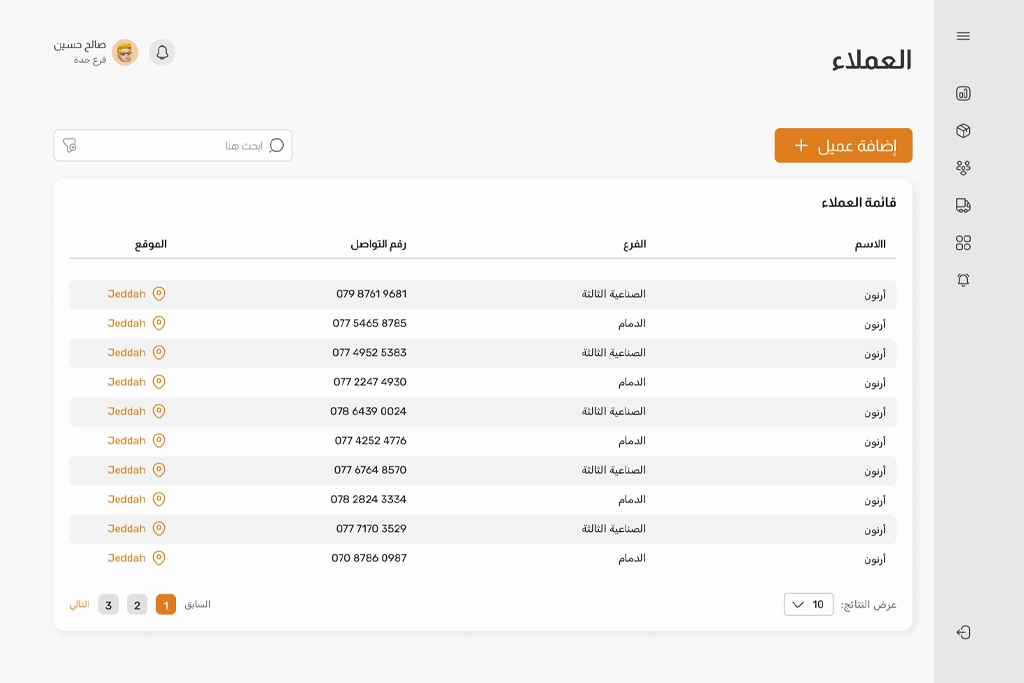Open the alert bell icon in sidebar
This screenshot has width=1024, height=683.
click(x=963, y=280)
